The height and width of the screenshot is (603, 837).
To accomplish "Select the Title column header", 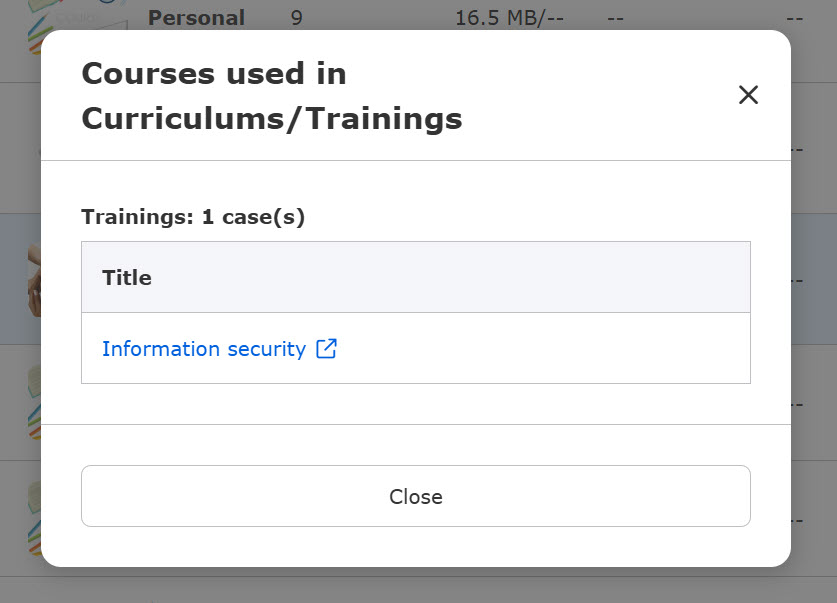I will pyautogui.click(x=127, y=277).
